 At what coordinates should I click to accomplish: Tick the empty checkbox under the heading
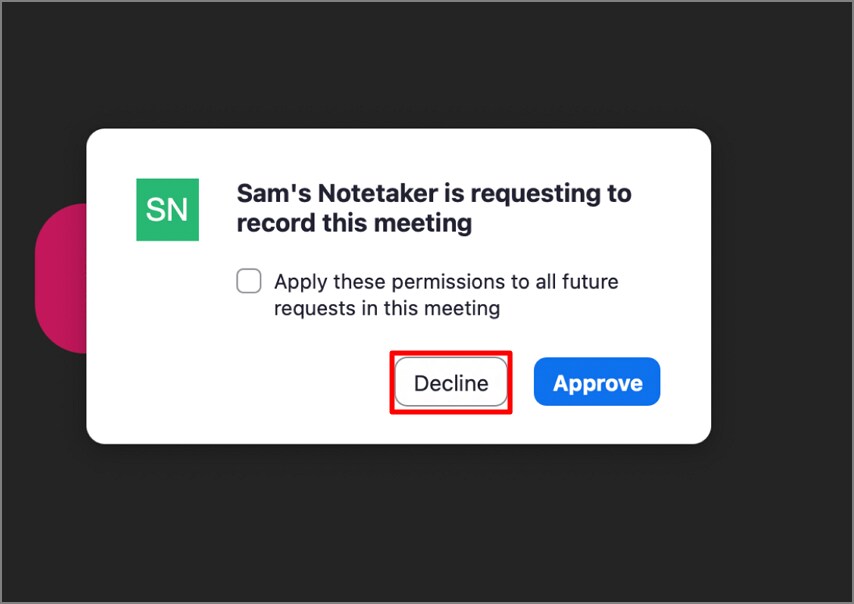pyautogui.click(x=249, y=281)
